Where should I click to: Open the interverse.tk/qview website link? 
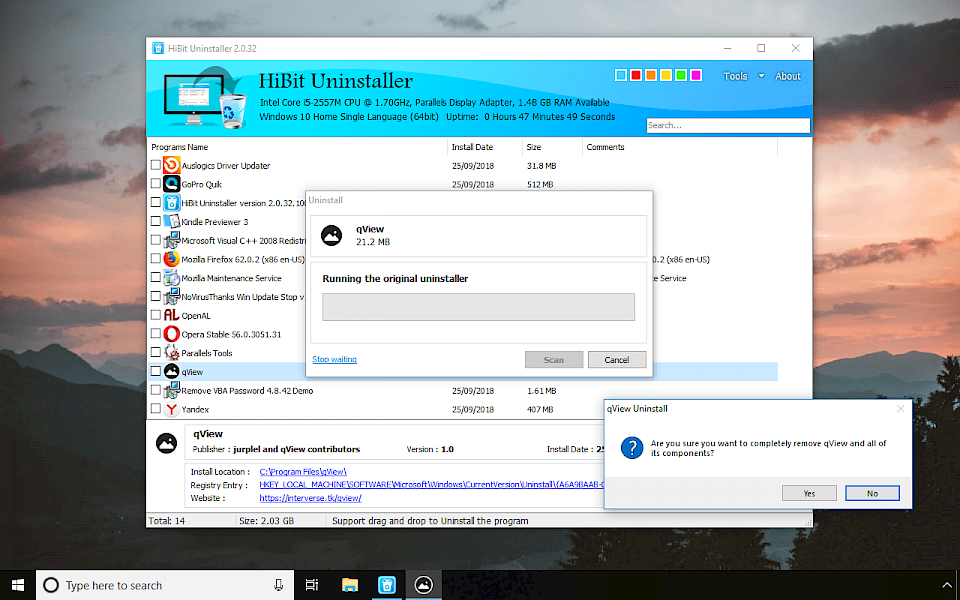click(310, 498)
